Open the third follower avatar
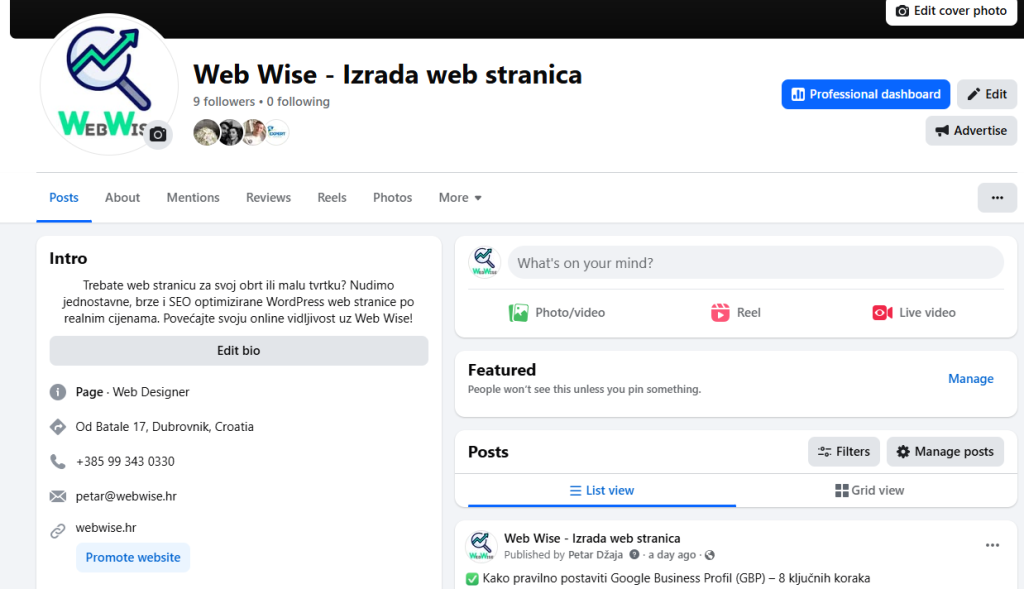The width and height of the screenshot is (1024, 589). 254,133
